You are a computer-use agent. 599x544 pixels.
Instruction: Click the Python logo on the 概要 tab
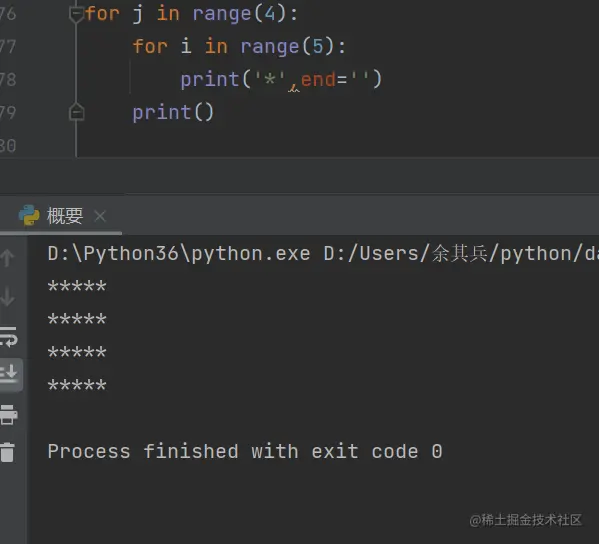click(x=29, y=215)
